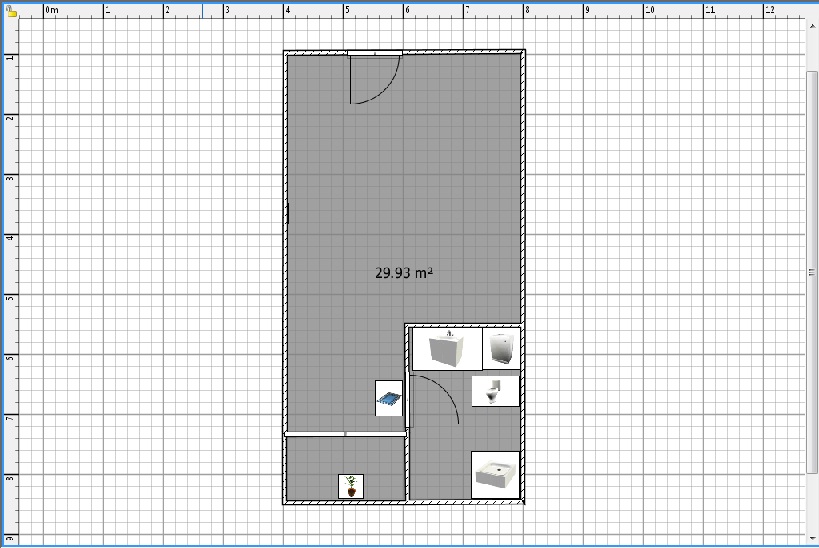Screen dimensions: 819x548
Task: Select the bathroom door with swing arc
Action: coord(433,400)
